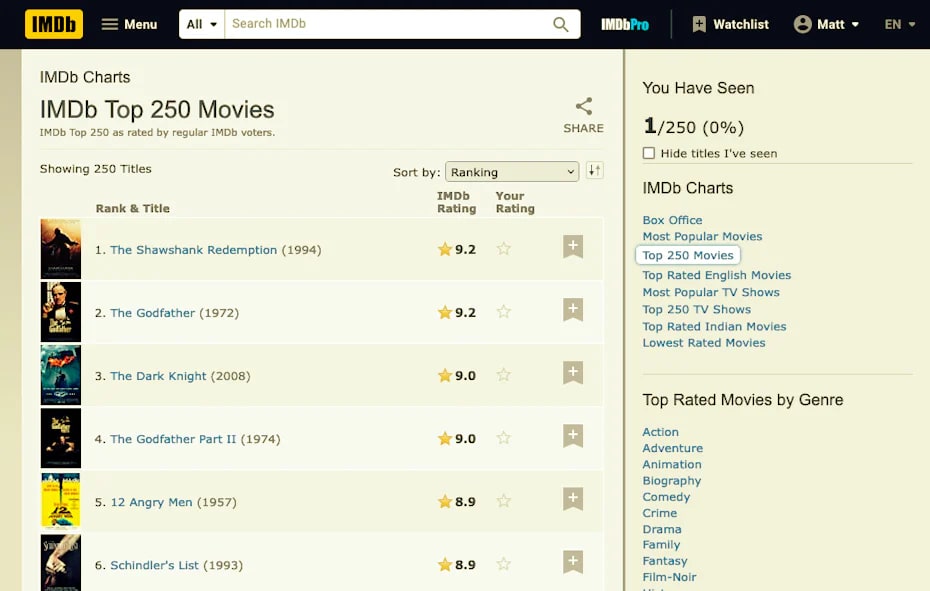Open the hamburger Menu
930x591 pixels.
coord(130,23)
